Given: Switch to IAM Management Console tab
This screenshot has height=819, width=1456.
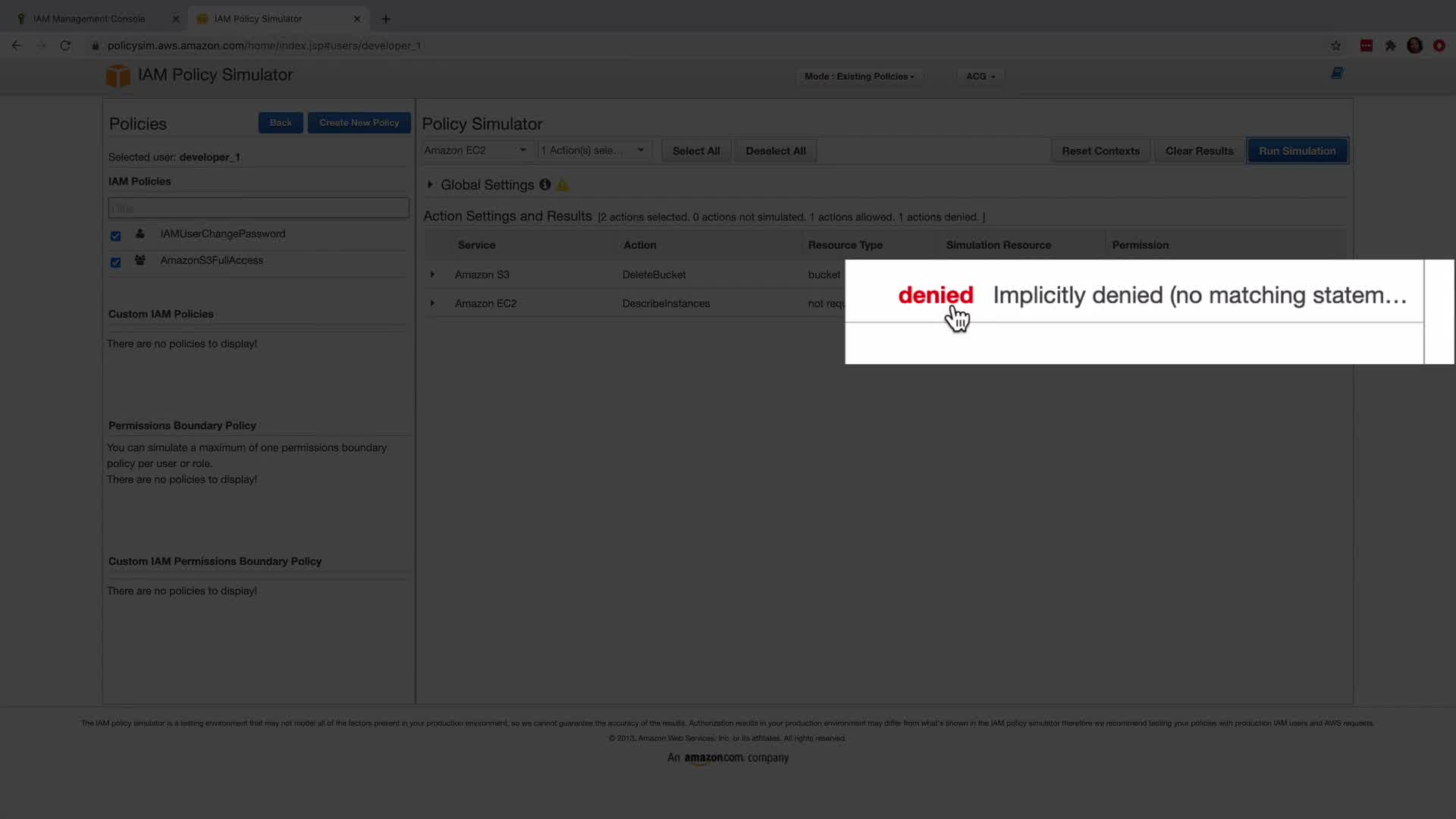Looking at the screenshot, I should coord(89,19).
